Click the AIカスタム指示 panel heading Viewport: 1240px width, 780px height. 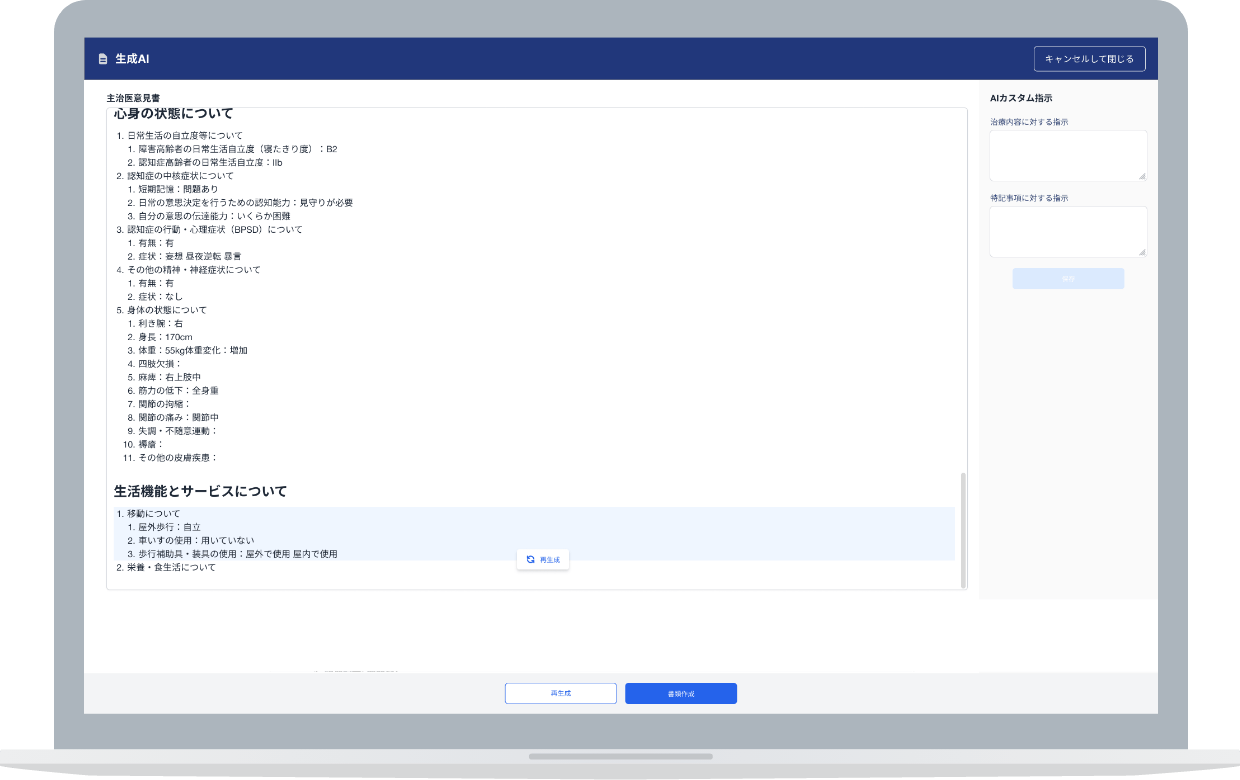[1020, 98]
